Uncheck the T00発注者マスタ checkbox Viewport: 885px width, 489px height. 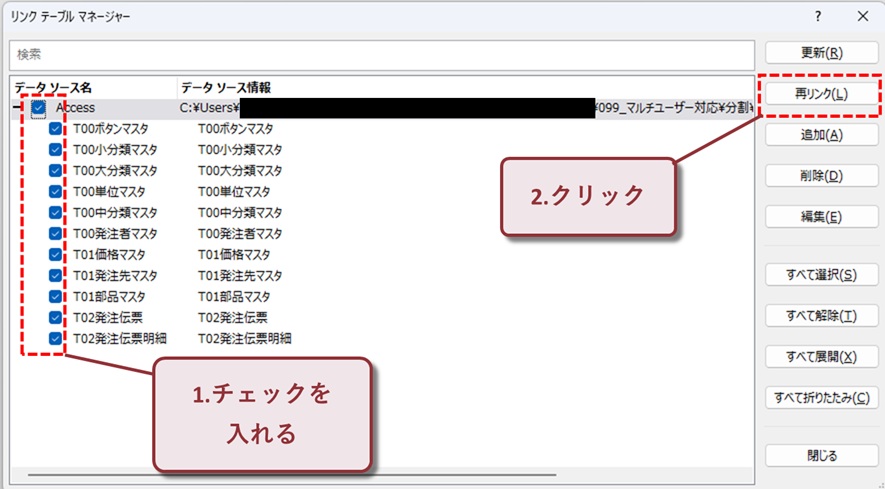pyautogui.click(x=55, y=233)
